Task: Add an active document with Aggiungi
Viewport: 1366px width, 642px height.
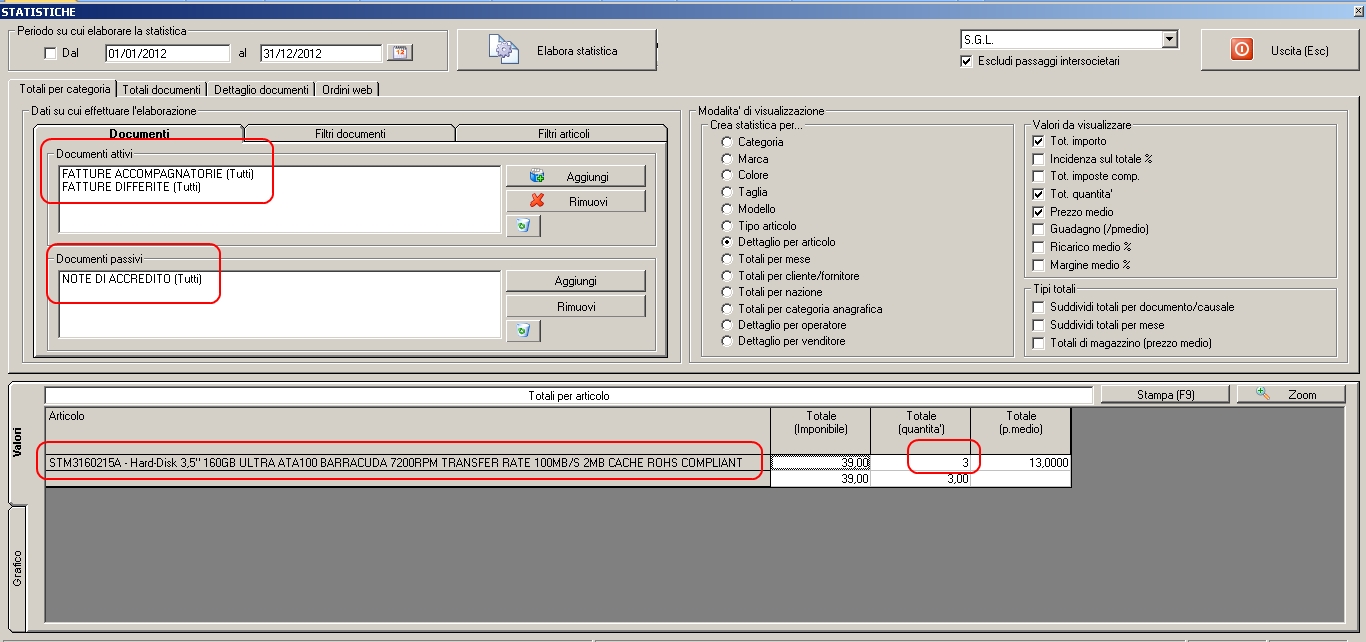Action: tap(576, 176)
